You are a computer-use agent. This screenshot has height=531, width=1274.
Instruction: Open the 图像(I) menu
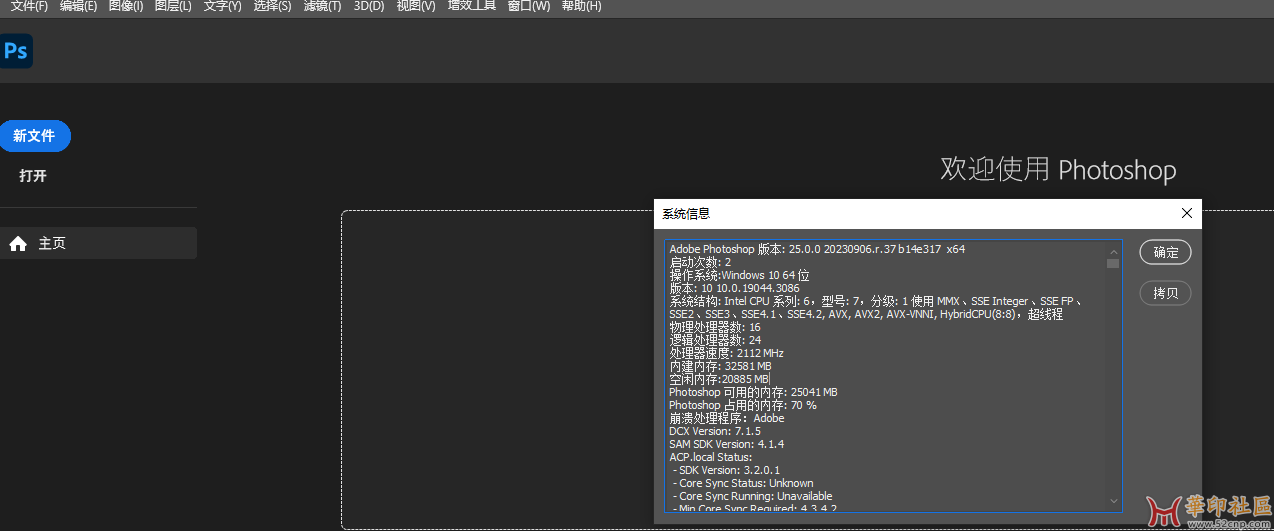tap(126, 6)
